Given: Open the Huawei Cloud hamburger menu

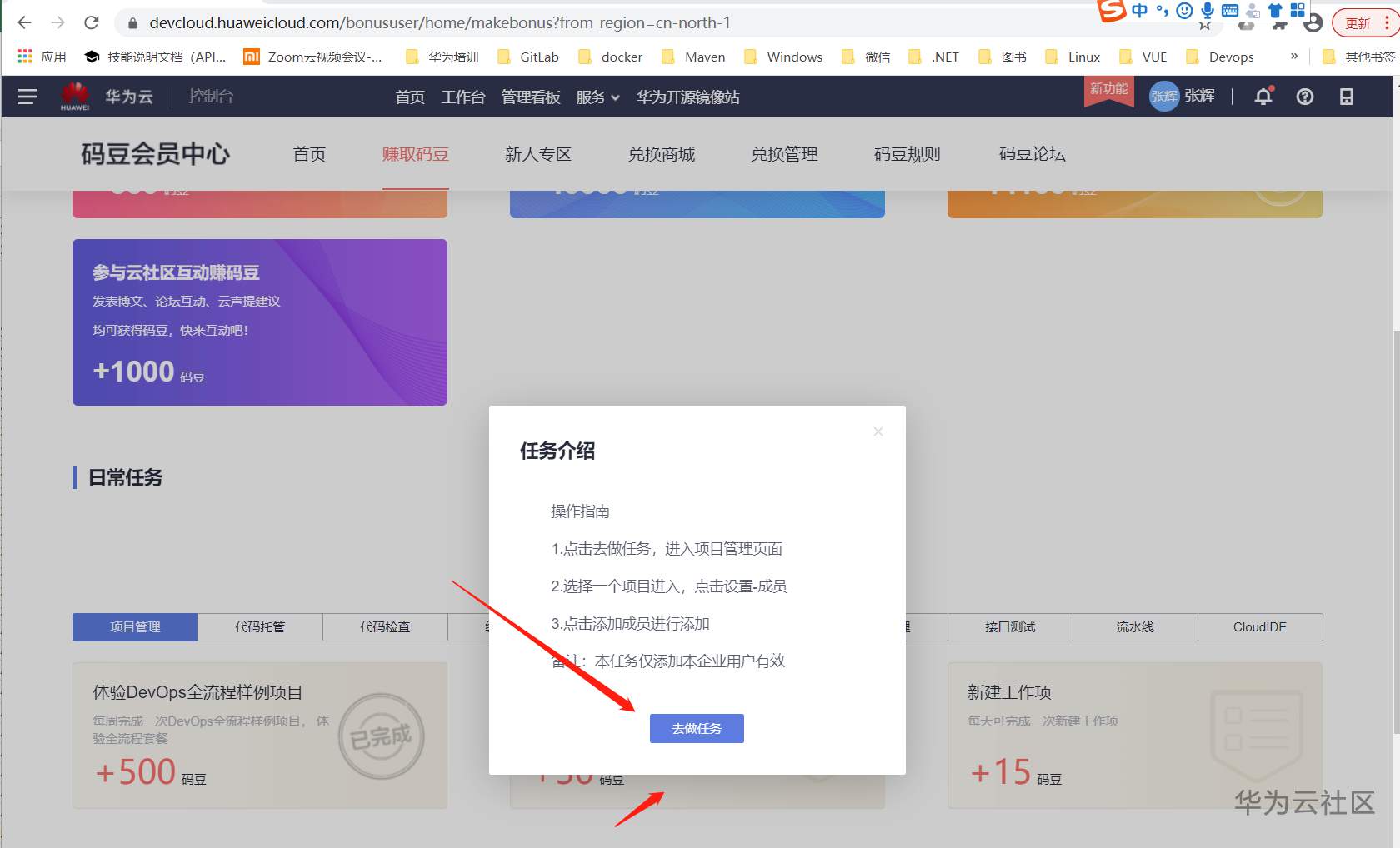Looking at the screenshot, I should [x=27, y=97].
